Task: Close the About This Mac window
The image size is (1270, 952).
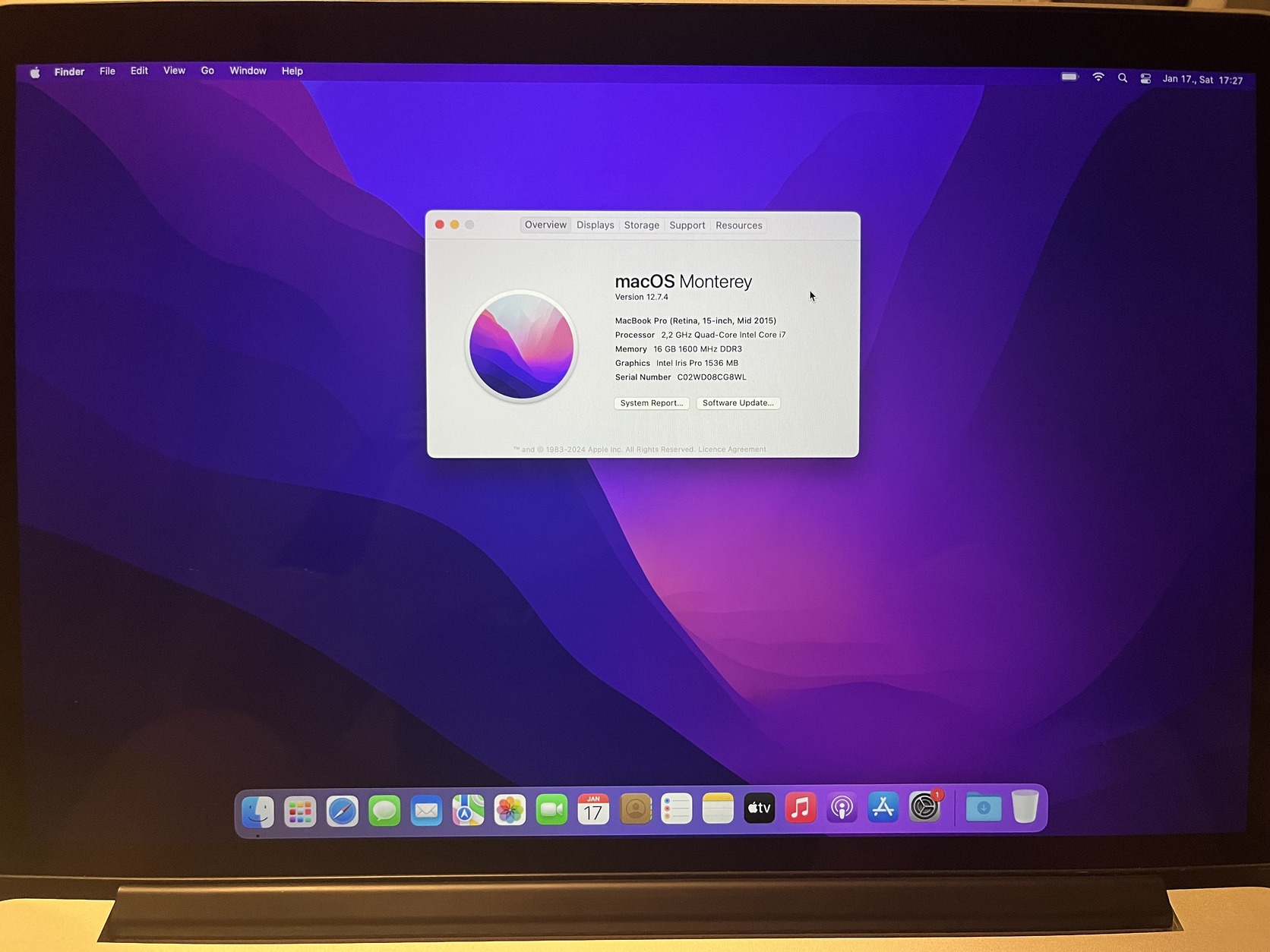Action: [x=440, y=225]
